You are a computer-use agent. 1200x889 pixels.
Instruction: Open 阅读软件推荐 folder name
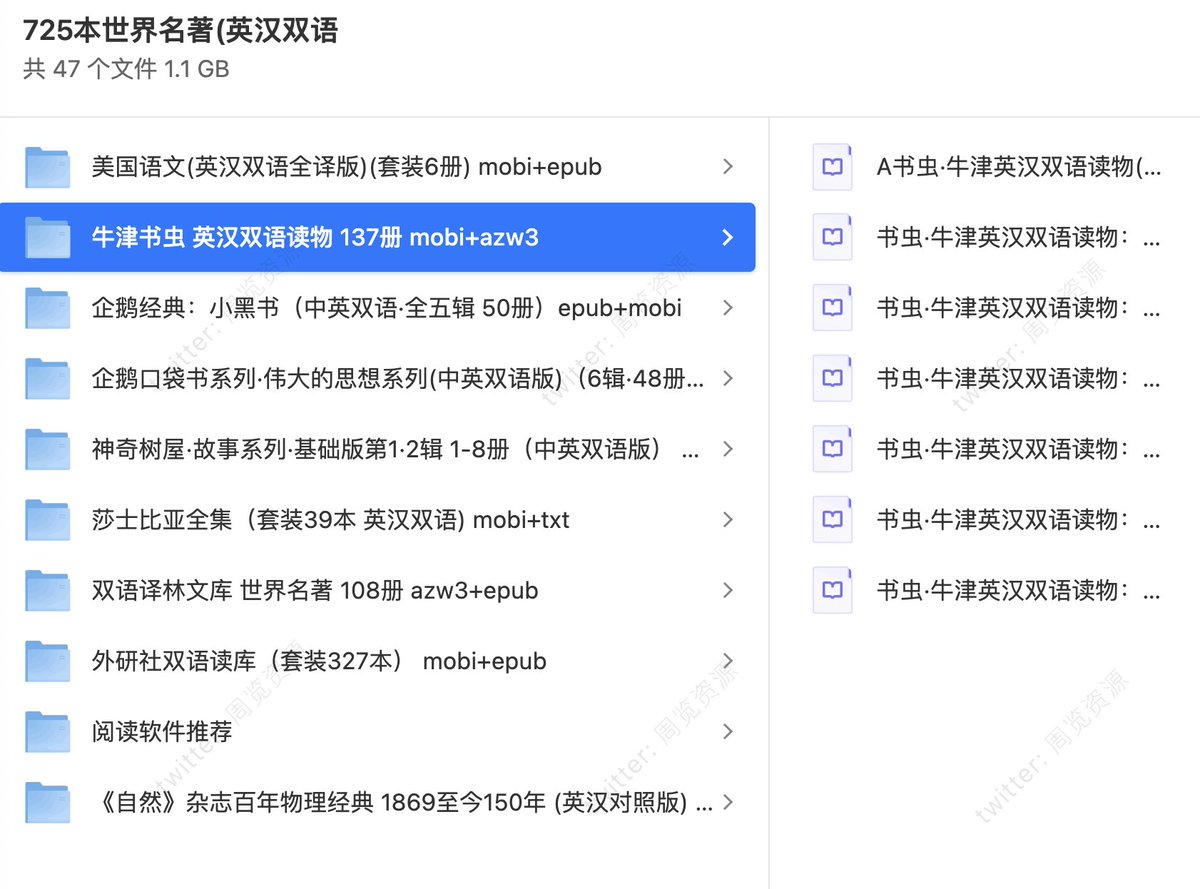coord(162,732)
